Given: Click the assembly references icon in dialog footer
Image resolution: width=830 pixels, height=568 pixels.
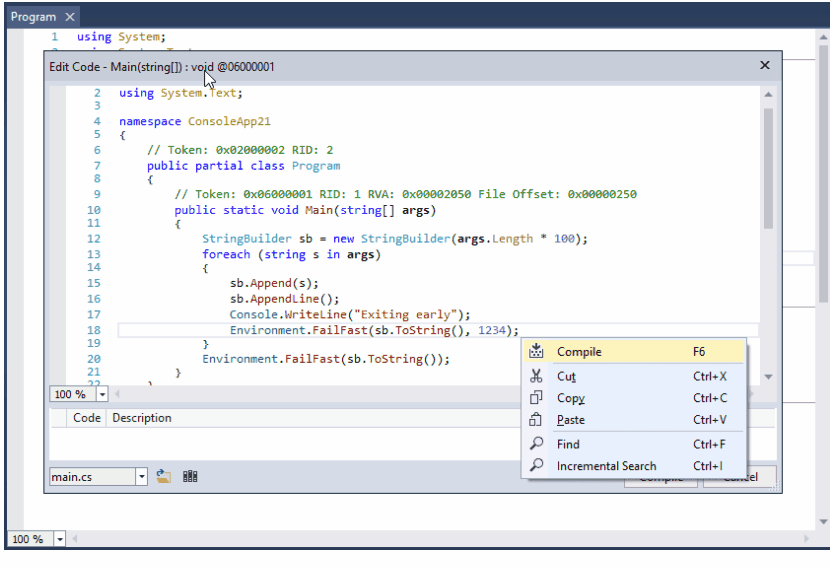Looking at the screenshot, I should pos(190,477).
